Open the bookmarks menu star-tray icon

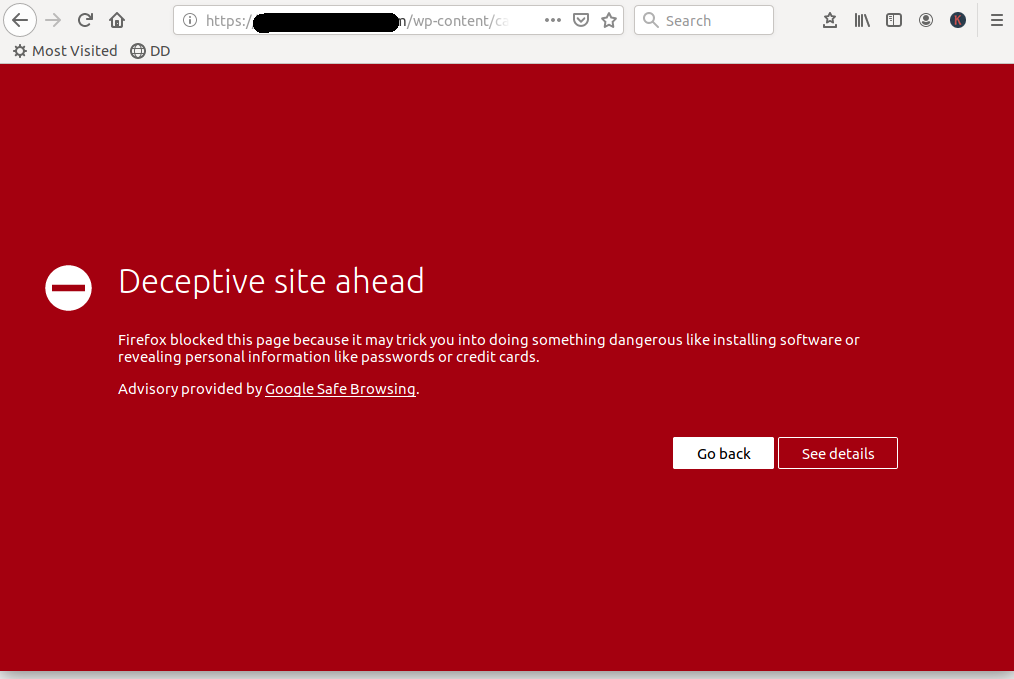pyautogui.click(x=830, y=20)
